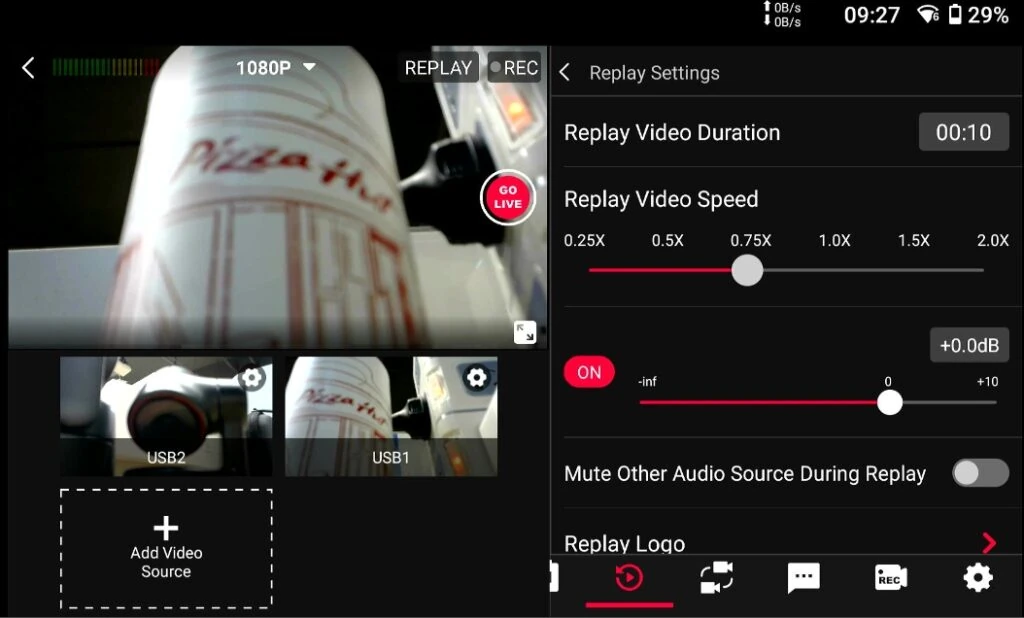The height and width of the screenshot is (618, 1024).
Task: Edit the +0.0dB gain value
Action: (970, 345)
